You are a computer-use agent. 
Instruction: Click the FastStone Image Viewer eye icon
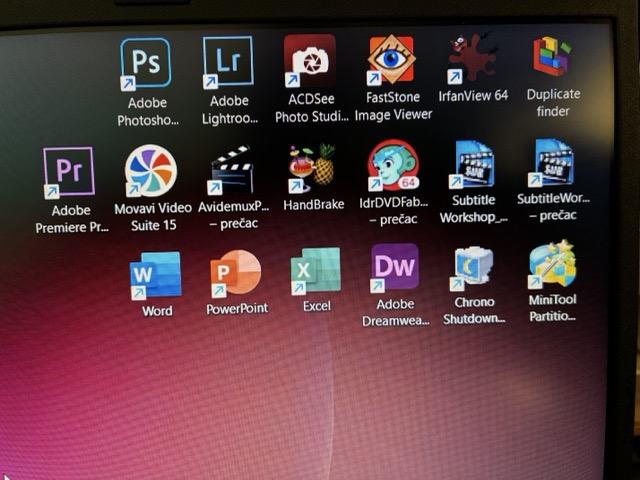(391, 60)
